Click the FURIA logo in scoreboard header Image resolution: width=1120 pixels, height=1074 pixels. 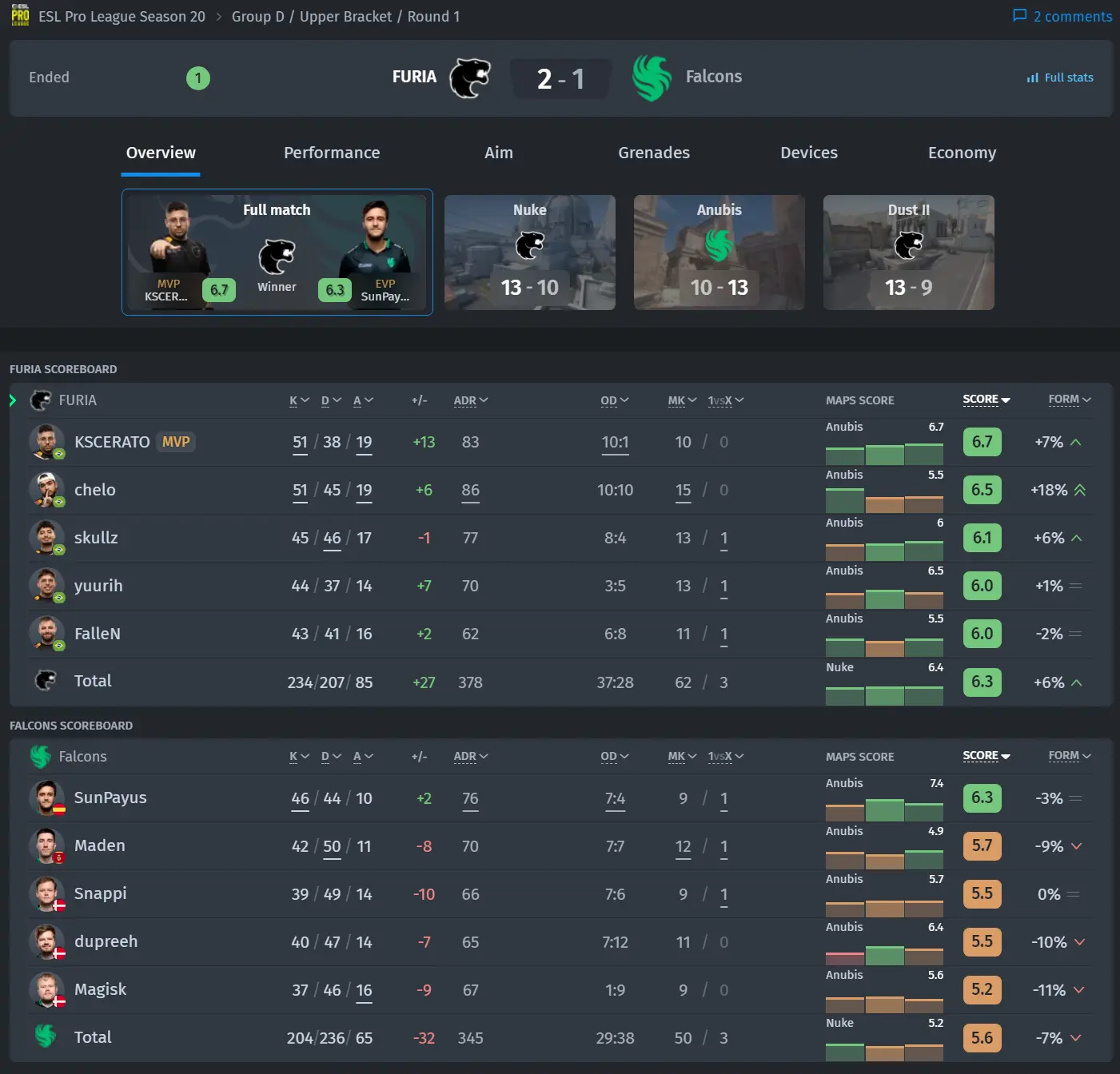(x=41, y=400)
